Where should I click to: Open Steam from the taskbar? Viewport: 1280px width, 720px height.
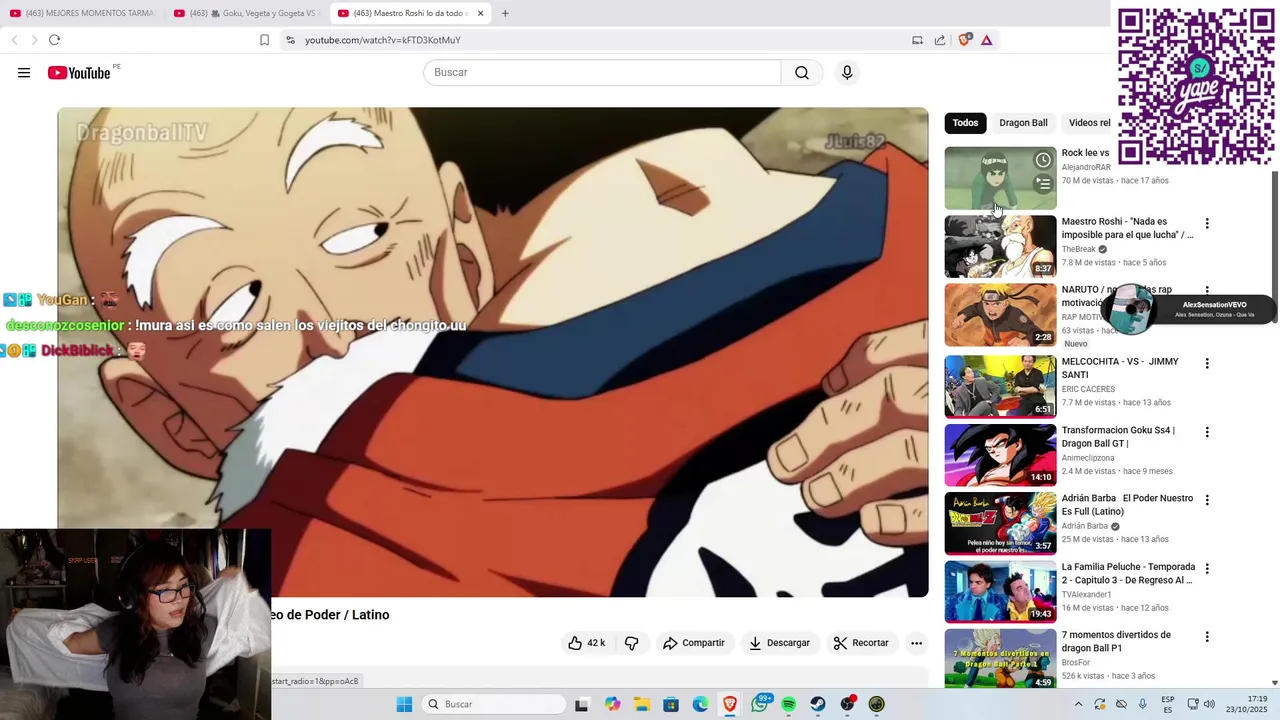coord(818,704)
